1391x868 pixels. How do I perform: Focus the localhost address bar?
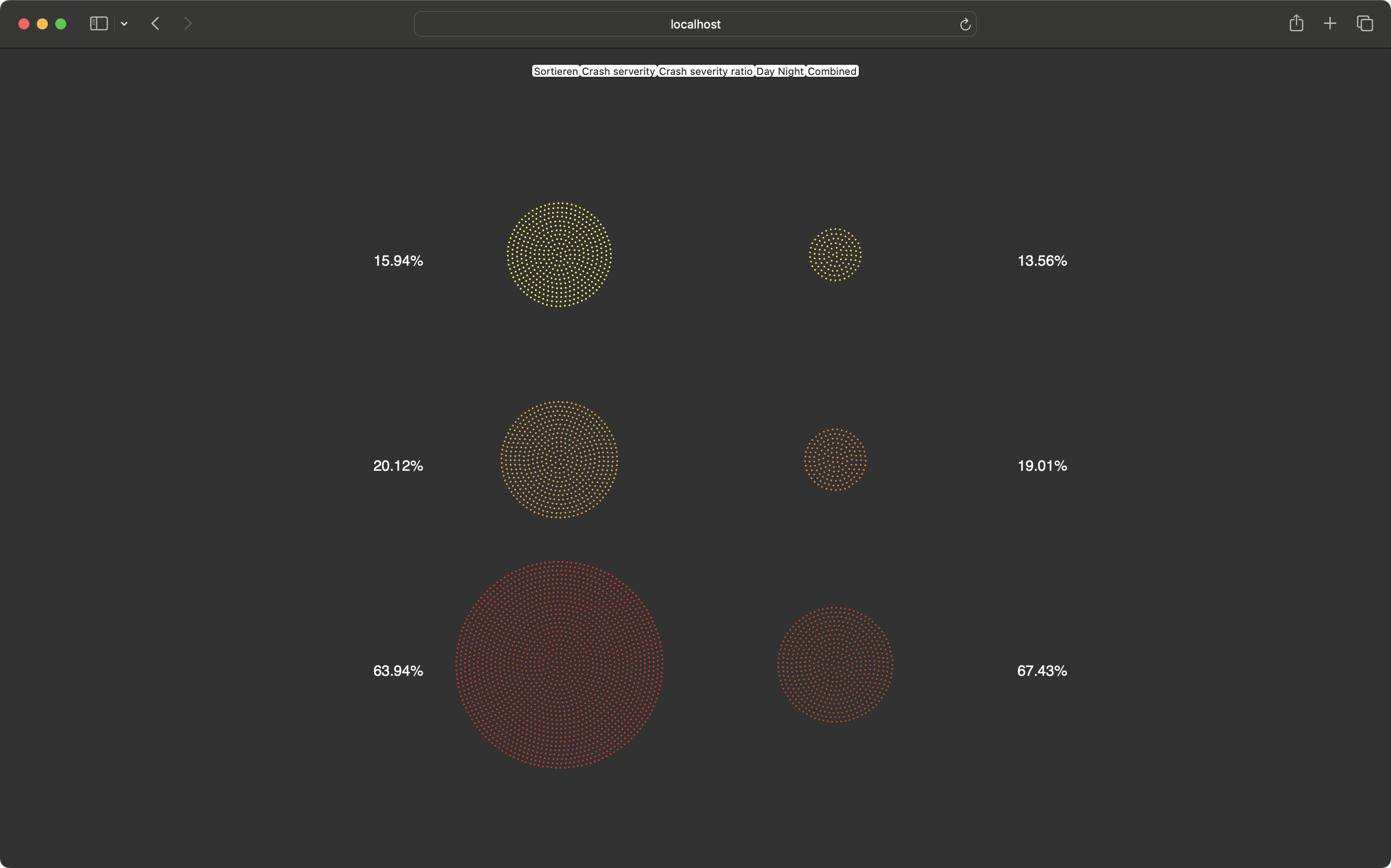(695, 24)
